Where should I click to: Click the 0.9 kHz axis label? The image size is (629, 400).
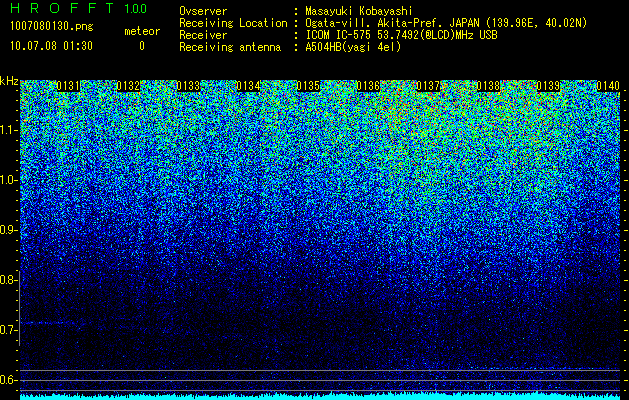pyautogui.click(x=8, y=230)
